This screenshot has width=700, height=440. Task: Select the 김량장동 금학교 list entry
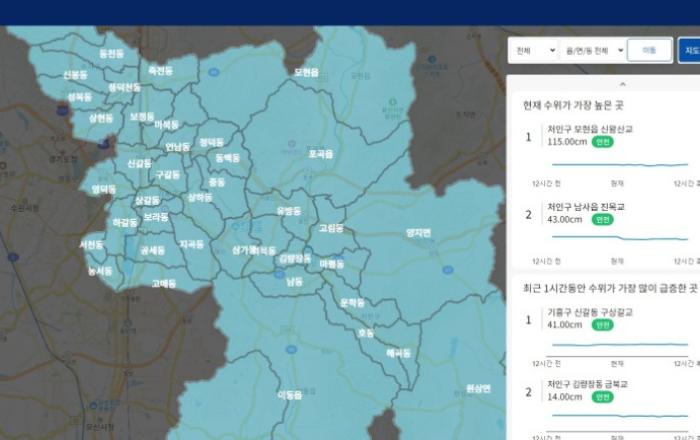point(589,384)
